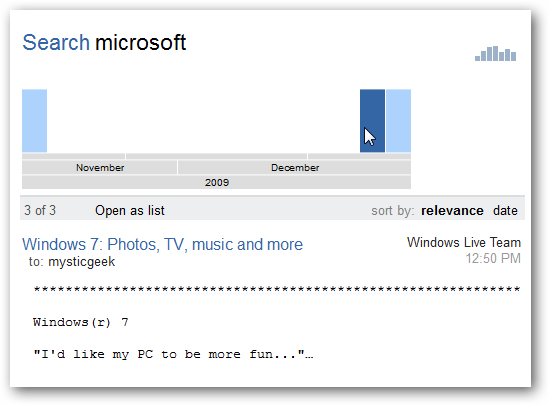Click week segment under dark blue bar
The image size is (549, 405).
[359, 156]
